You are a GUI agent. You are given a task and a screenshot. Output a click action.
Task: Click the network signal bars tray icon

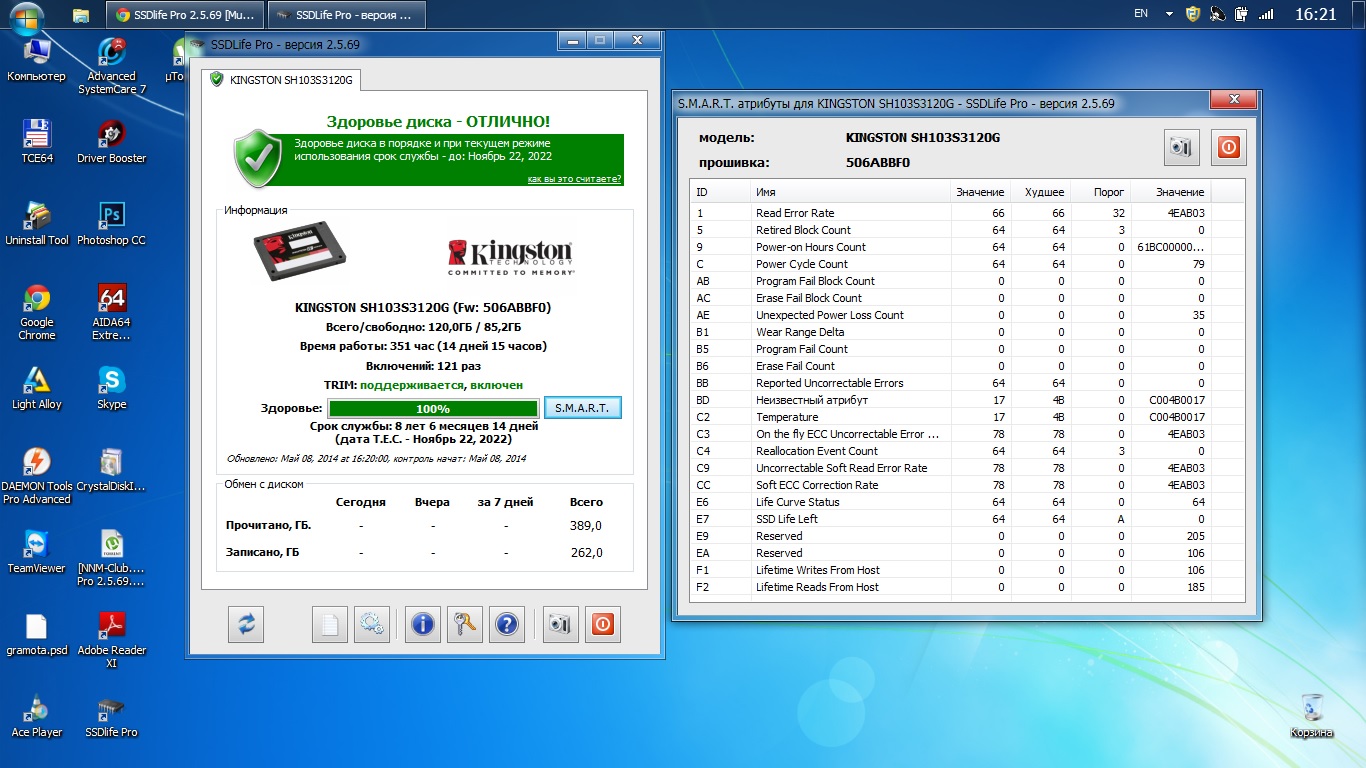coord(1266,14)
